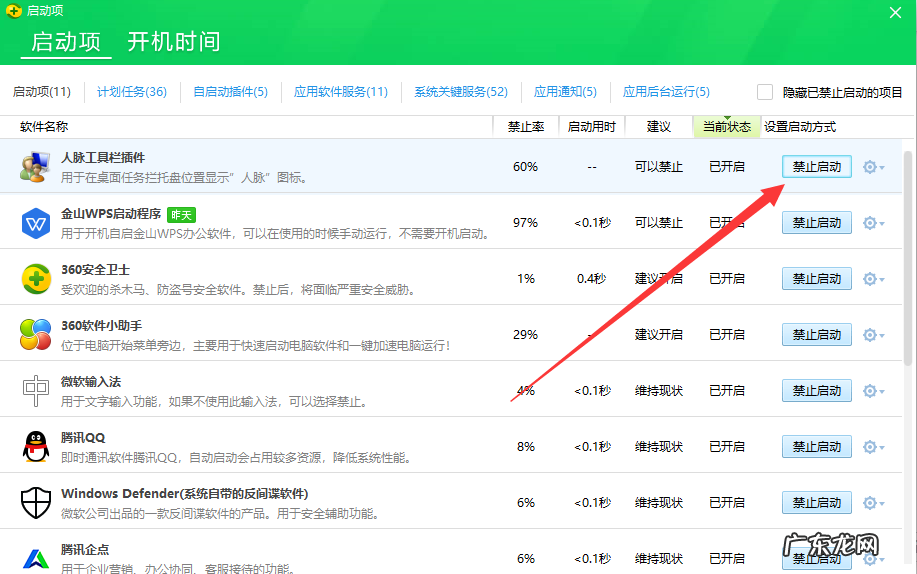Click the 60% 禁止率 value
This screenshot has height=574, width=917.
[x=525, y=167]
